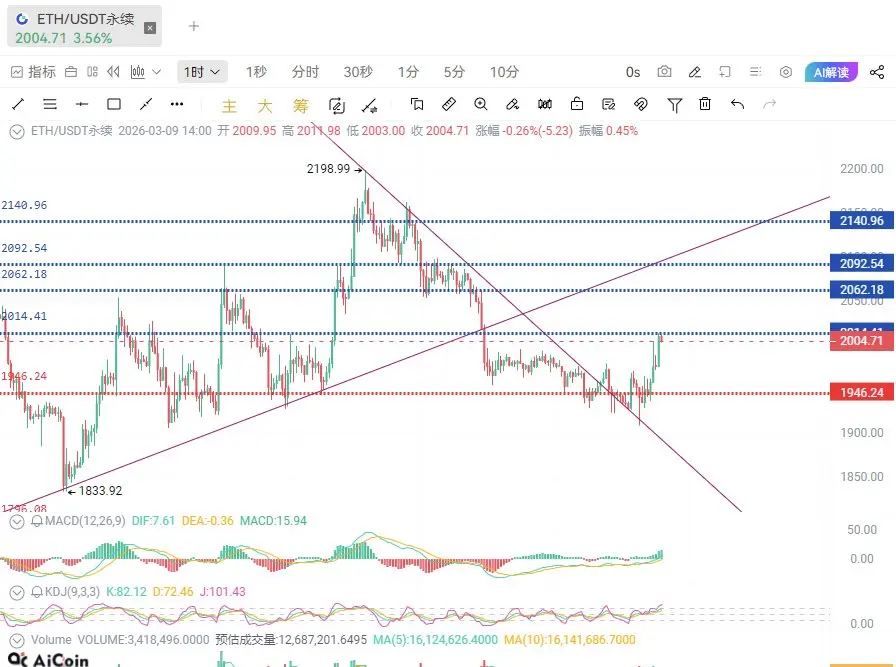The image size is (896, 667).
Task: Add a new chart tab with plus
Action: pos(194,26)
